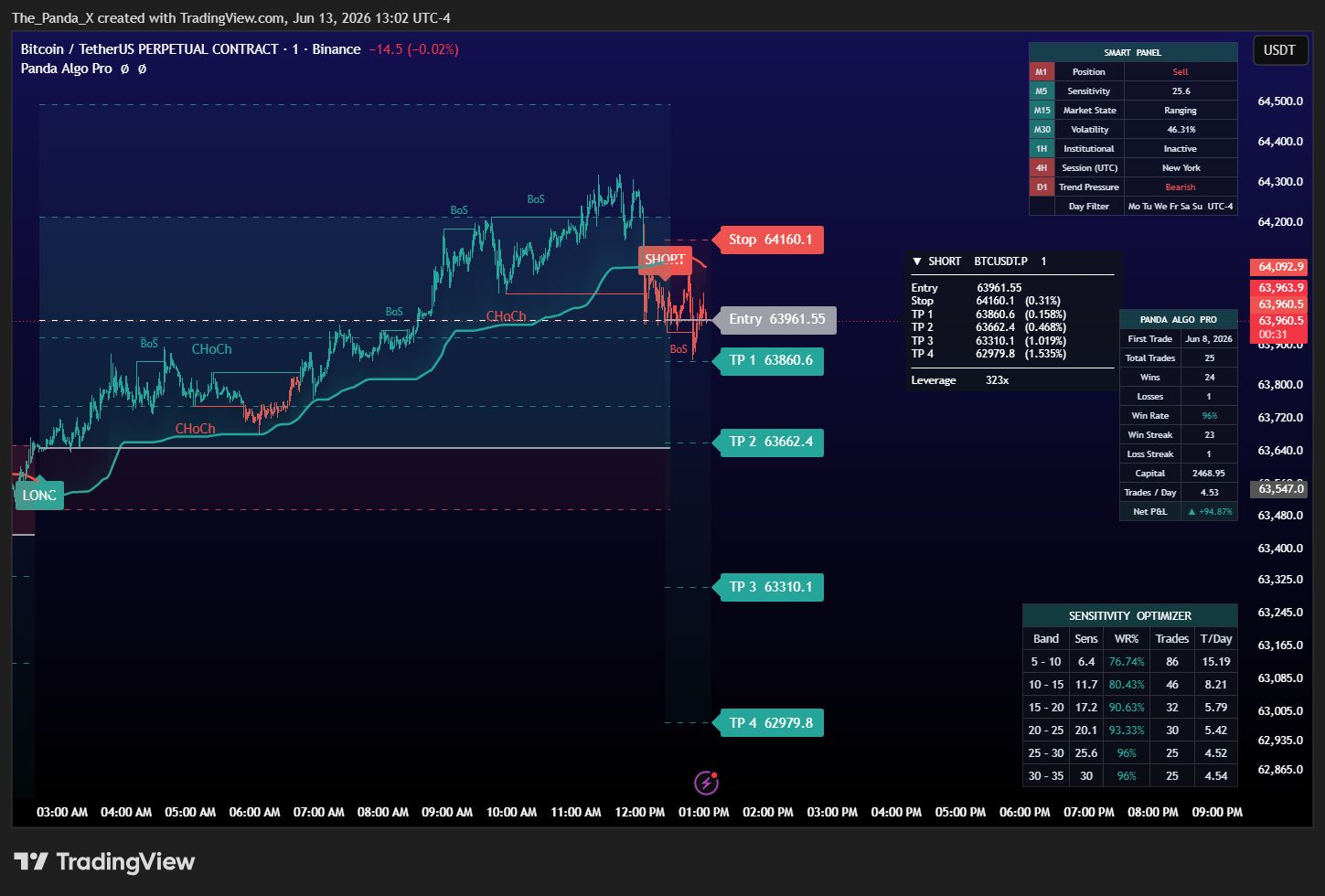This screenshot has width=1325, height=896.
Task: Click the 15 - 20 band row in optimizer
Action: pyautogui.click(x=1130, y=708)
